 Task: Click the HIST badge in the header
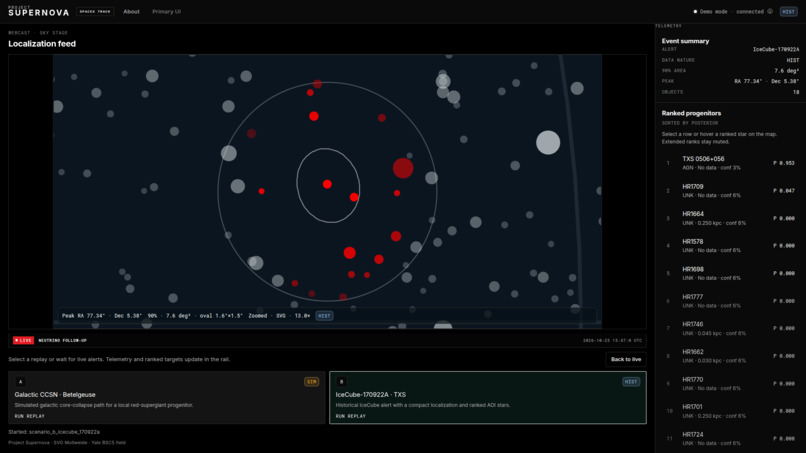pyautogui.click(x=789, y=11)
